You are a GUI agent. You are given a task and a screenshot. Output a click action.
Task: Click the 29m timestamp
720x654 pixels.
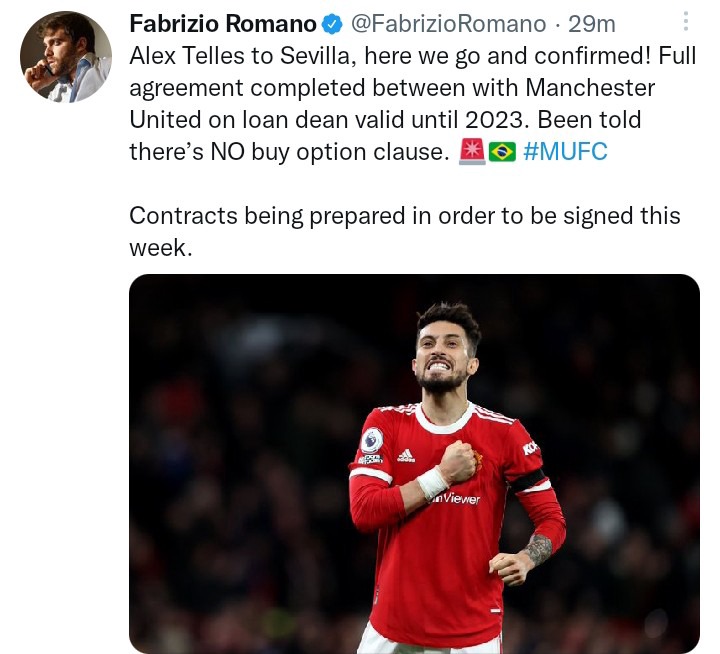tap(591, 24)
